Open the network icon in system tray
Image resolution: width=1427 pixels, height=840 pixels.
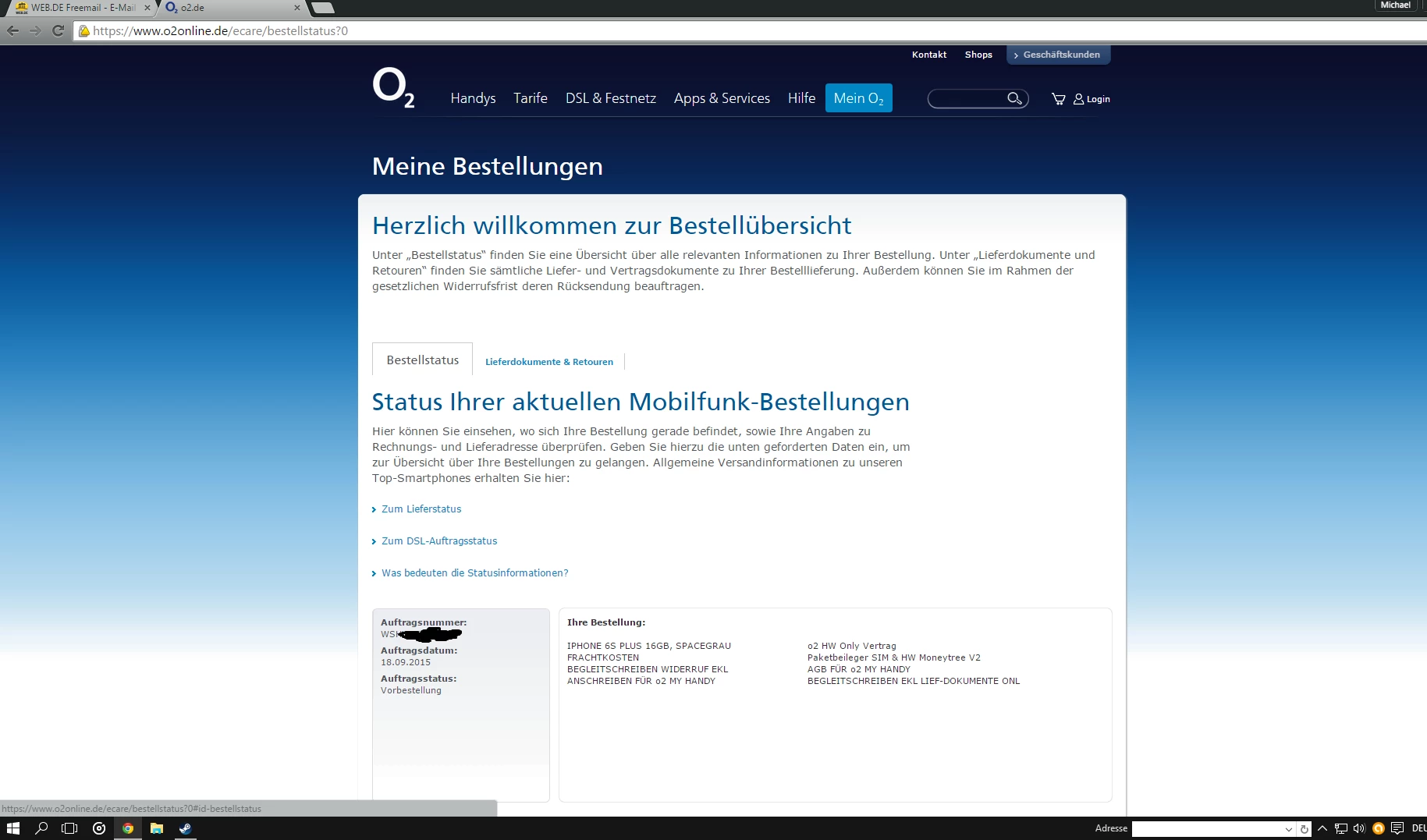click(1341, 828)
